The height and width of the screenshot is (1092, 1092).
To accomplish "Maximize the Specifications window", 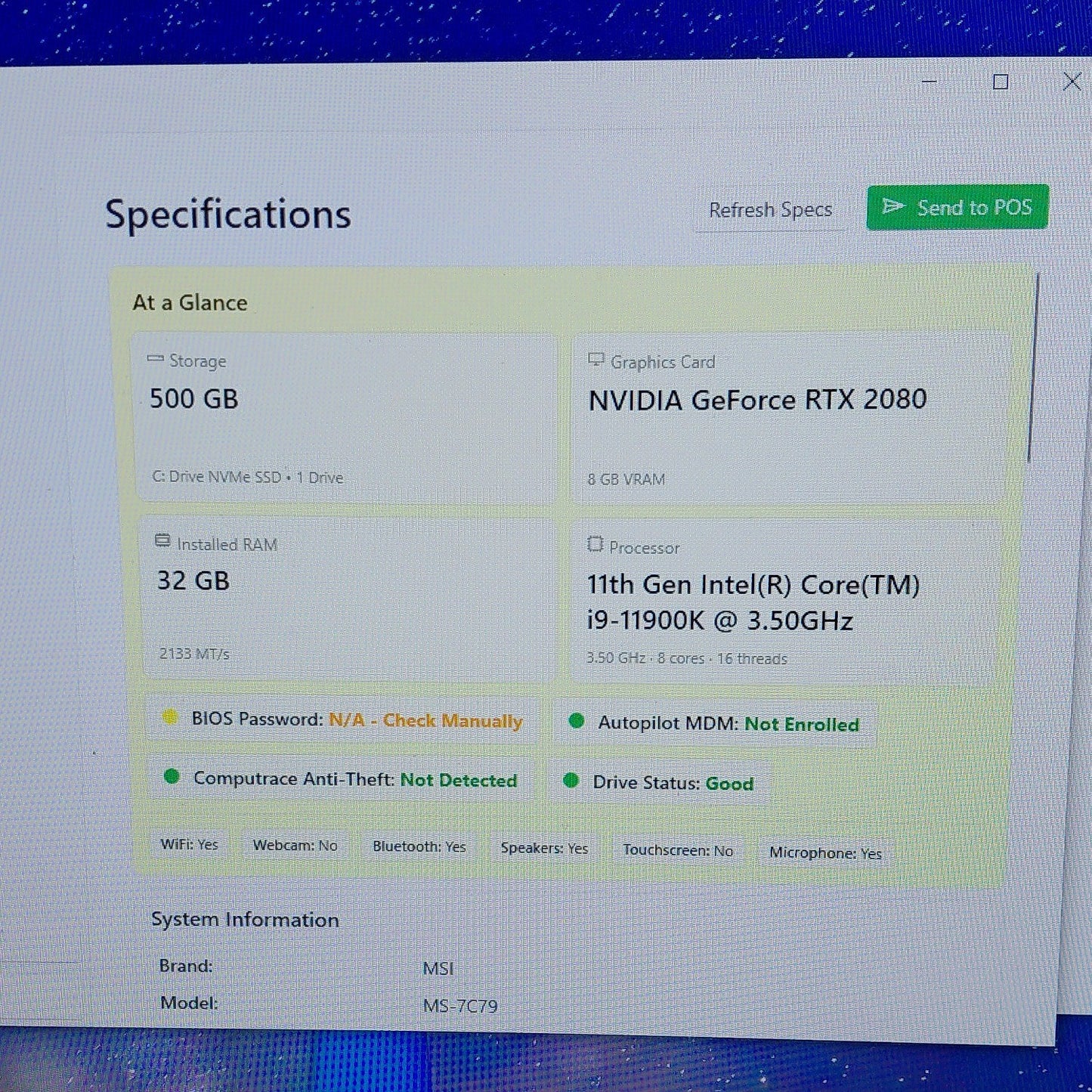I will click(1001, 82).
